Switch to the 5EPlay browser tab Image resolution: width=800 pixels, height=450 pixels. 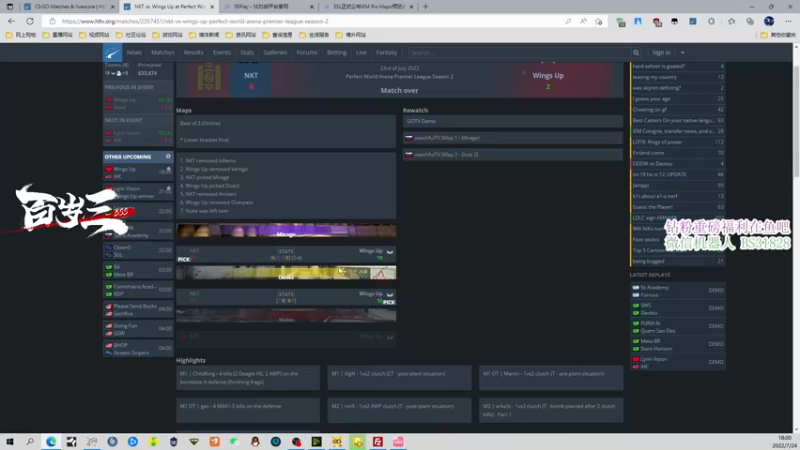click(x=268, y=7)
